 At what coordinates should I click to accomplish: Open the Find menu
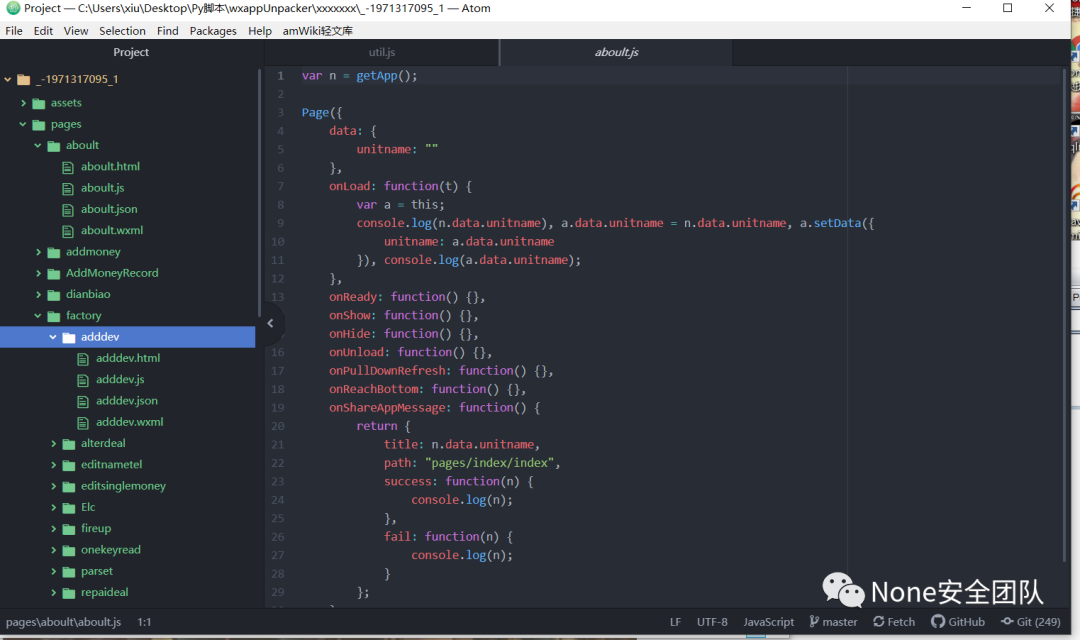167,31
